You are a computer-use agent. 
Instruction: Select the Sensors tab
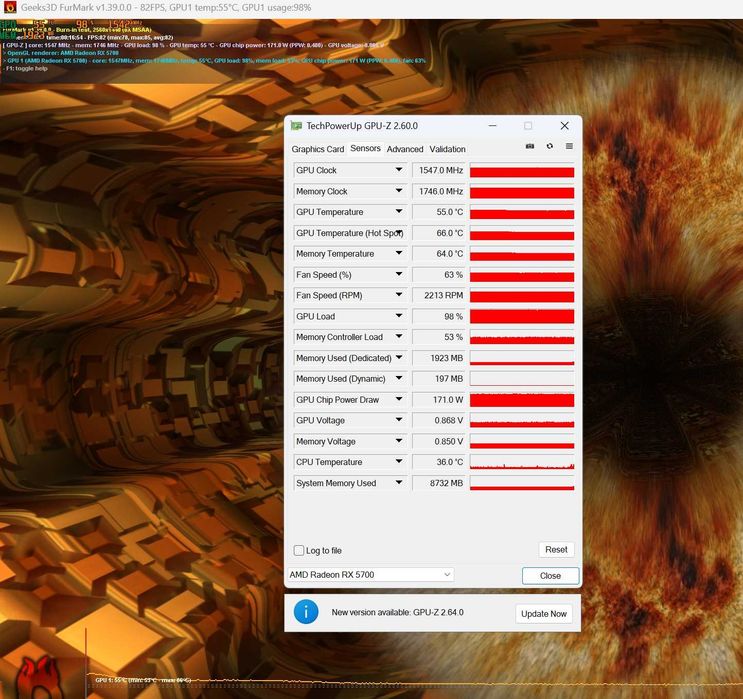(365, 148)
